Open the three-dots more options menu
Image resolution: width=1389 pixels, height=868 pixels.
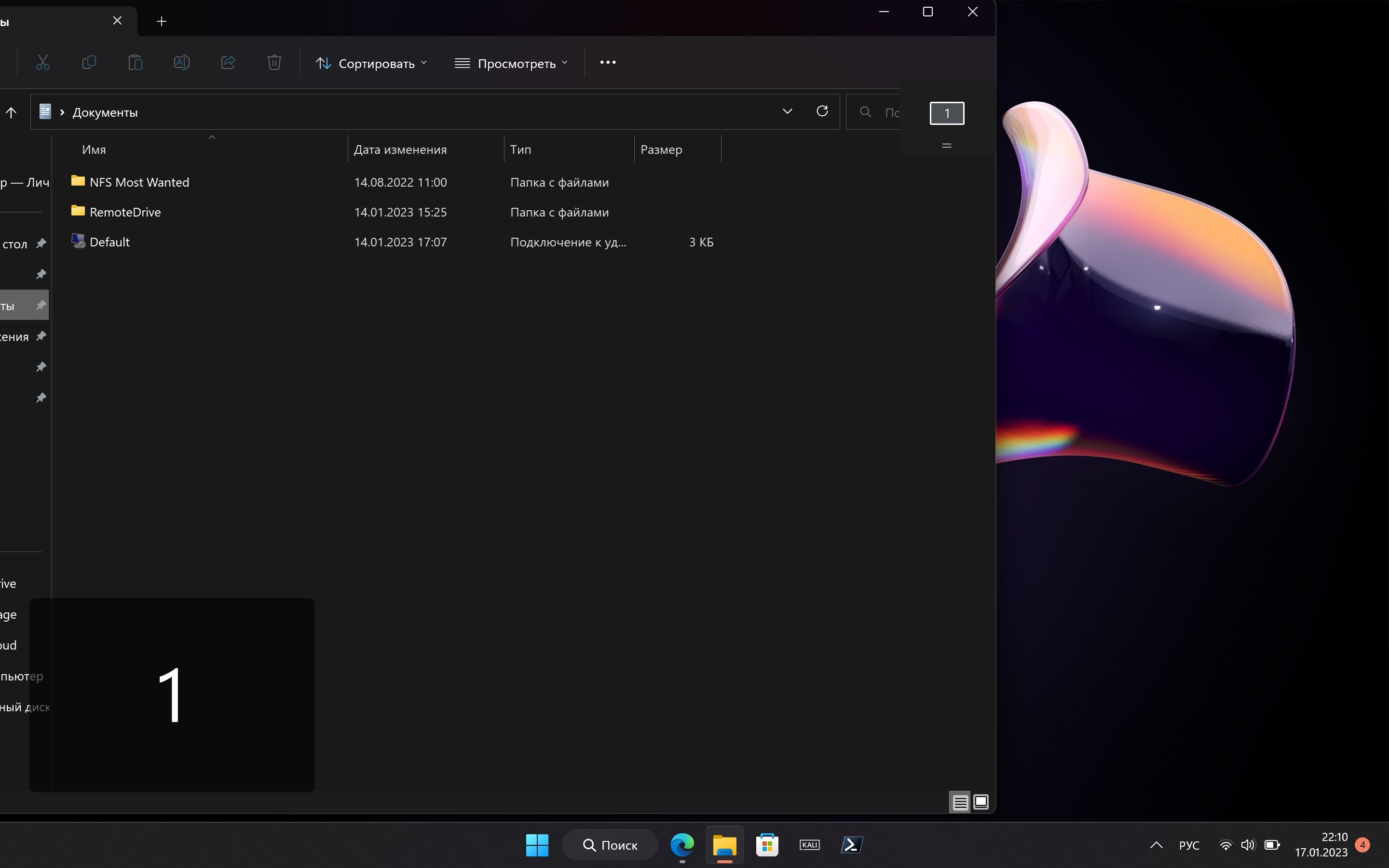[x=608, y=63]
